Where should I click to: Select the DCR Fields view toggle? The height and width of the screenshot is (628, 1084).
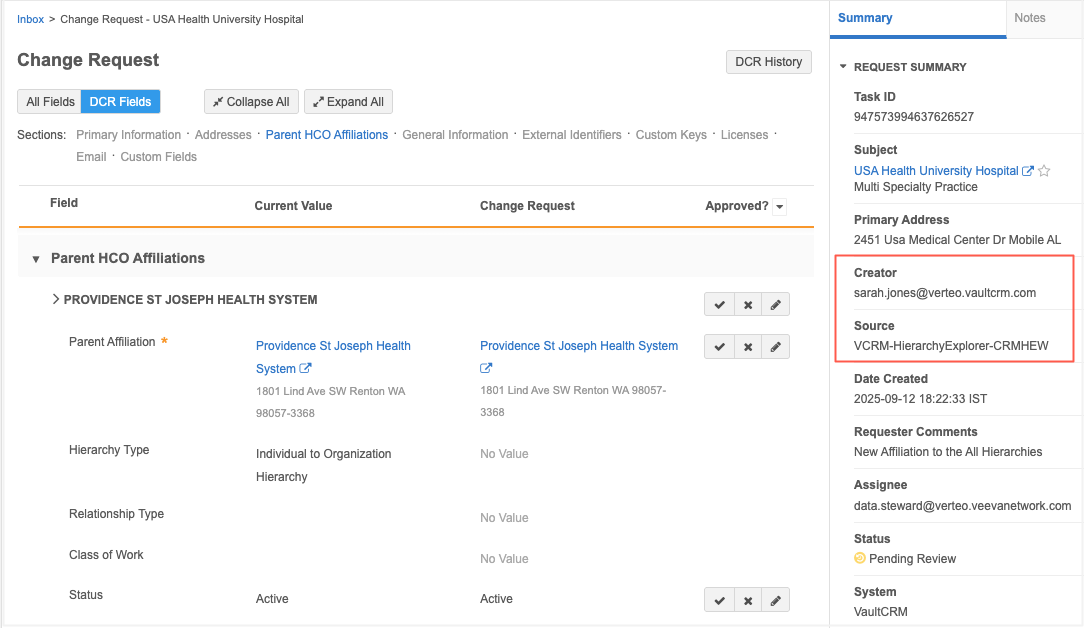pyautogui.click(x=121, y=102)
